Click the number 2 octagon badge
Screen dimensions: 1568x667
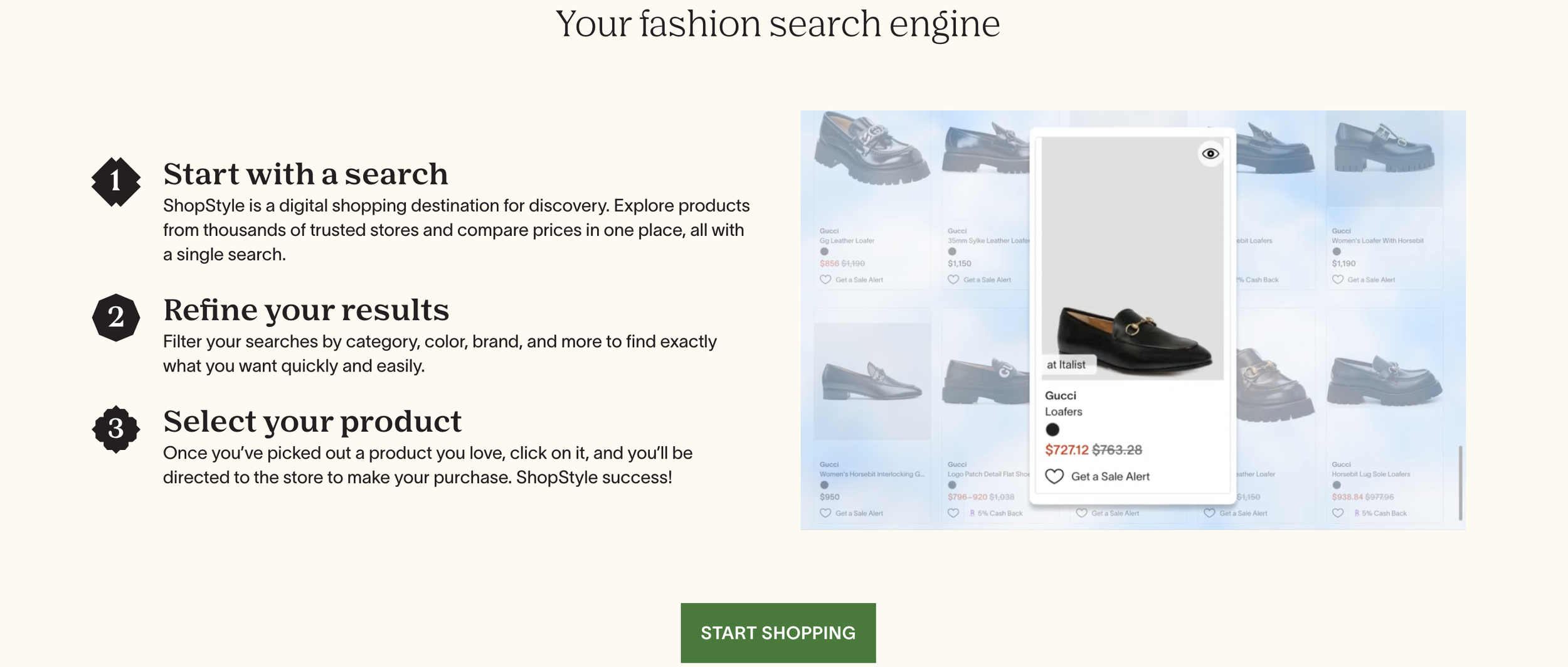click(x=116, y=317)
